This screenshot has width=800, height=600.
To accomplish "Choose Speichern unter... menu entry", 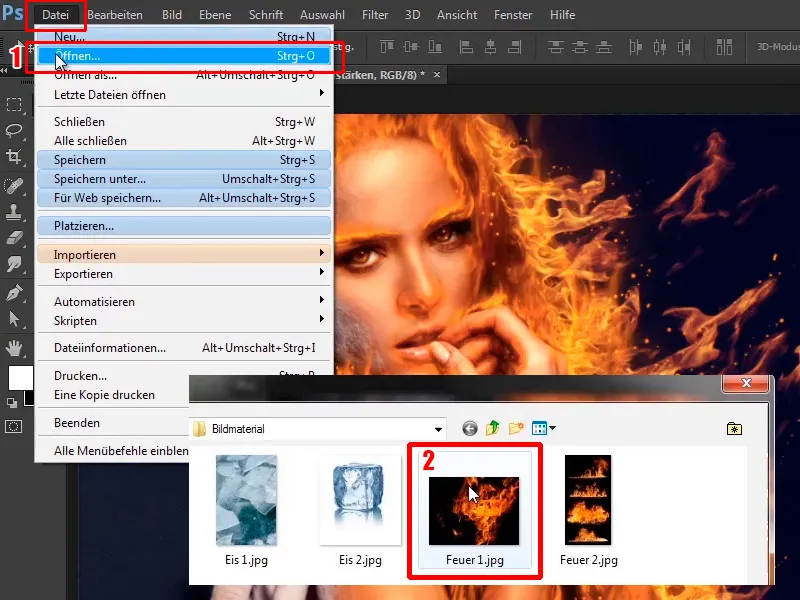I will tap(184, 179).
